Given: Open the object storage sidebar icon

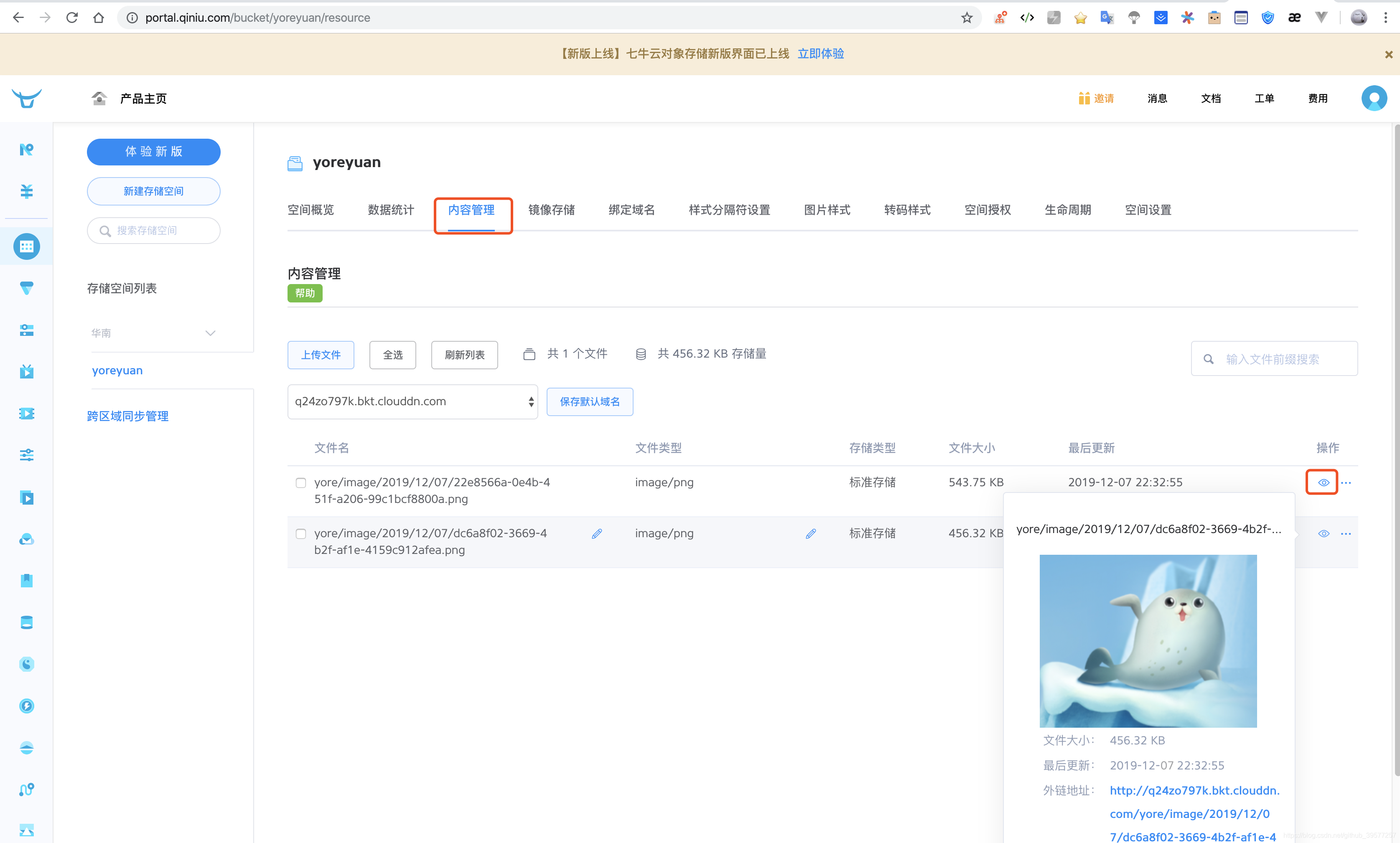Looking at the screenshot, I should point(27,246).
